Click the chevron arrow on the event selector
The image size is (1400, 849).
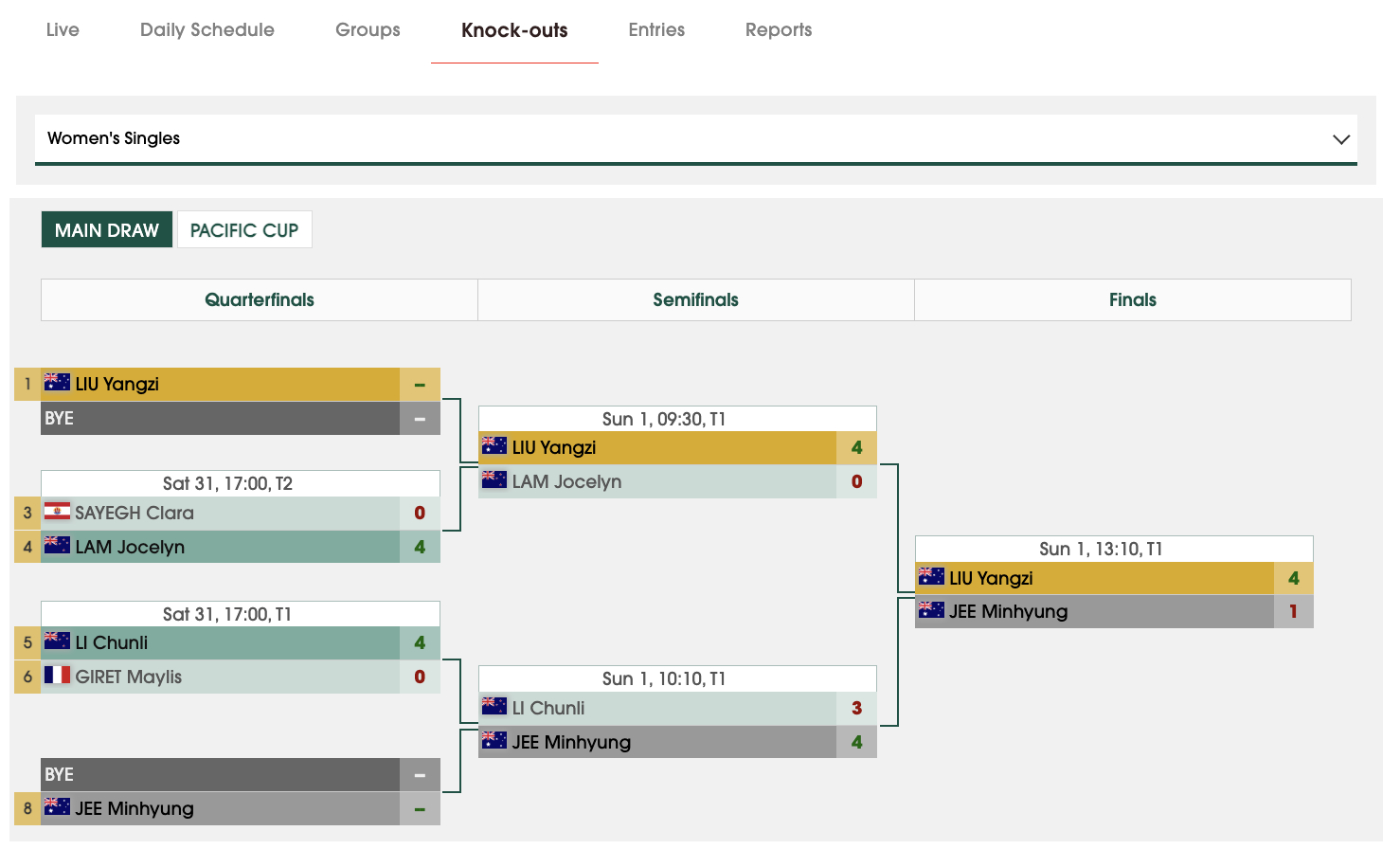[x=1341, y=138]
